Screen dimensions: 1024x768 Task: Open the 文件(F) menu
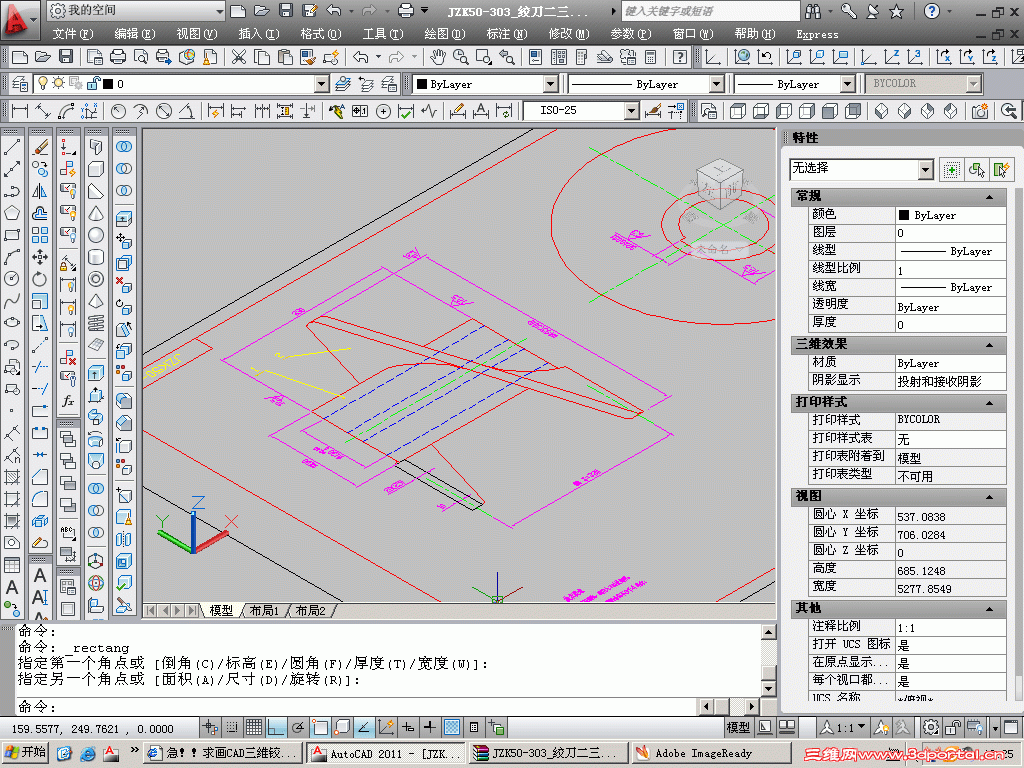click(72, 34)
